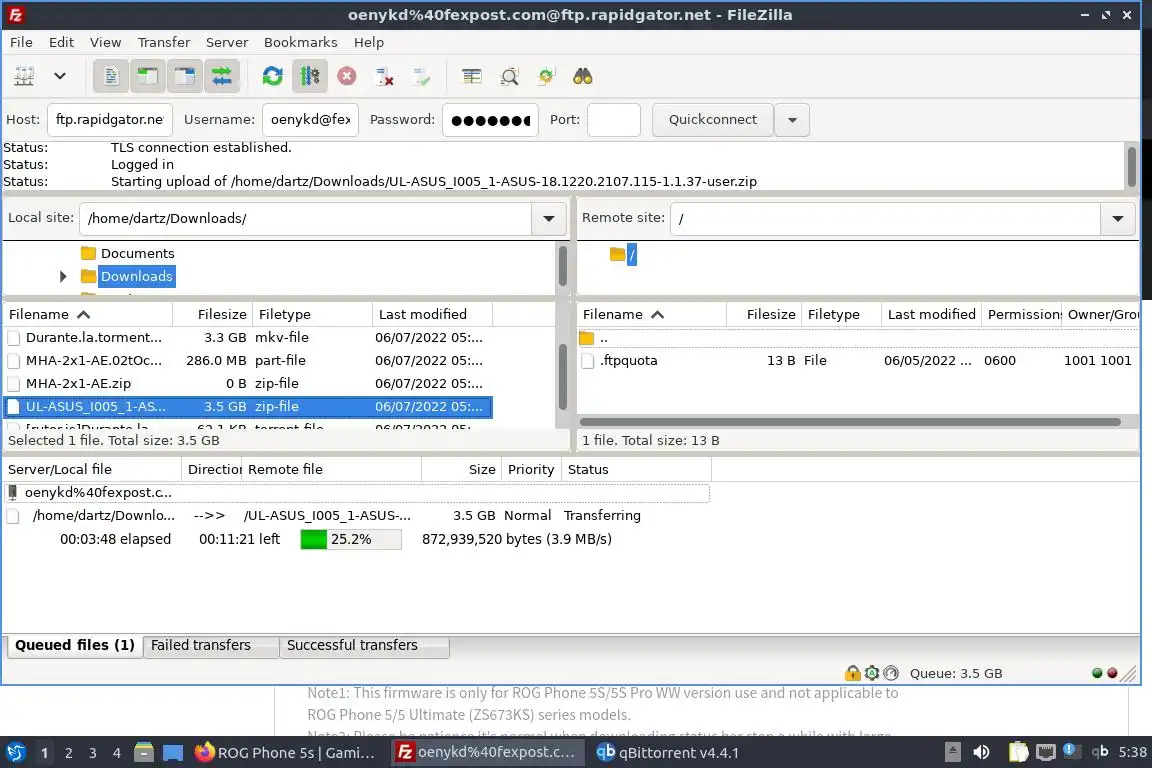Select the .ftpquota remote file
The width and height of the screenshot is (1152, 768).
pos(857,360)
